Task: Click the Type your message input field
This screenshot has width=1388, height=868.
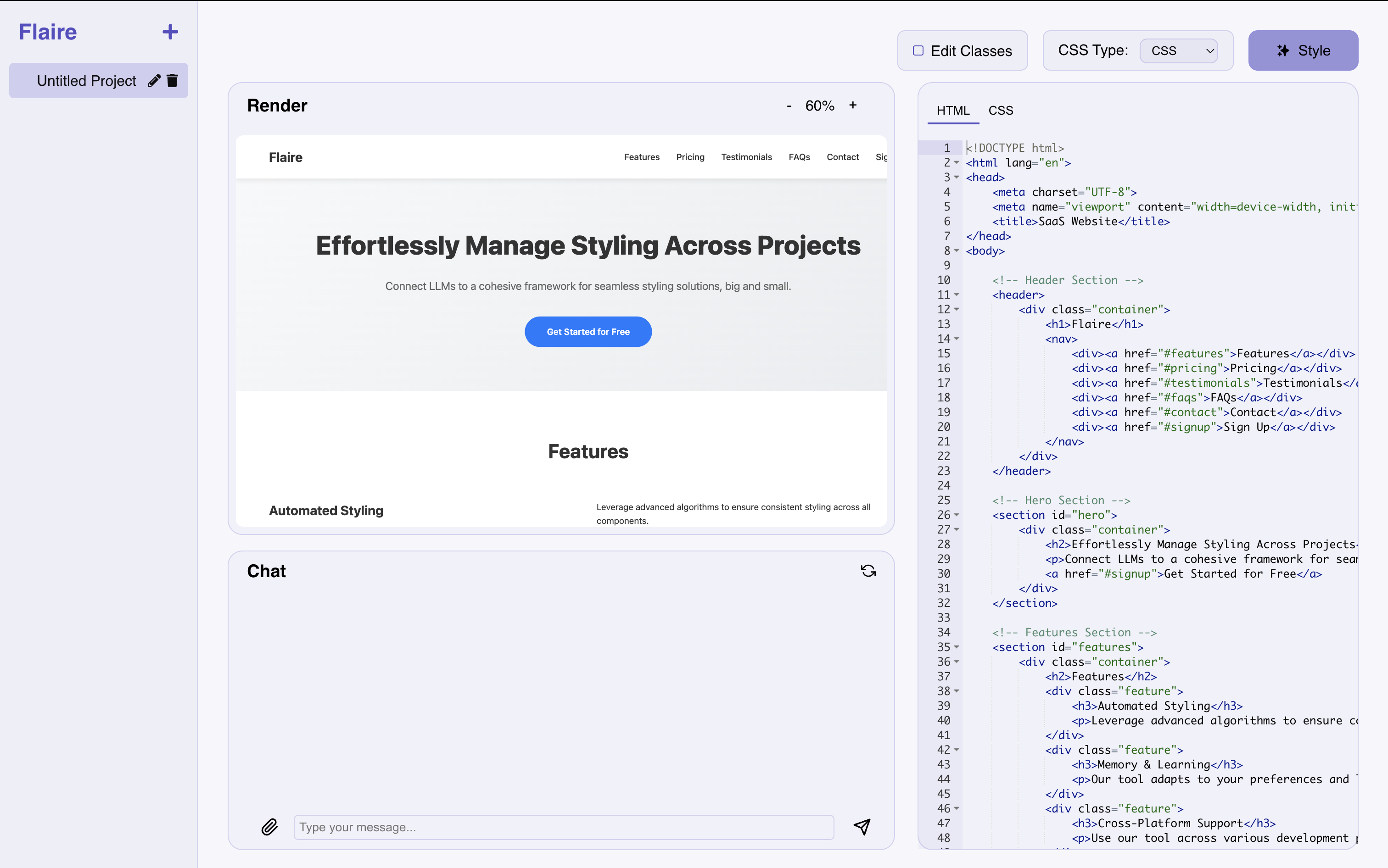Action: 563,827
